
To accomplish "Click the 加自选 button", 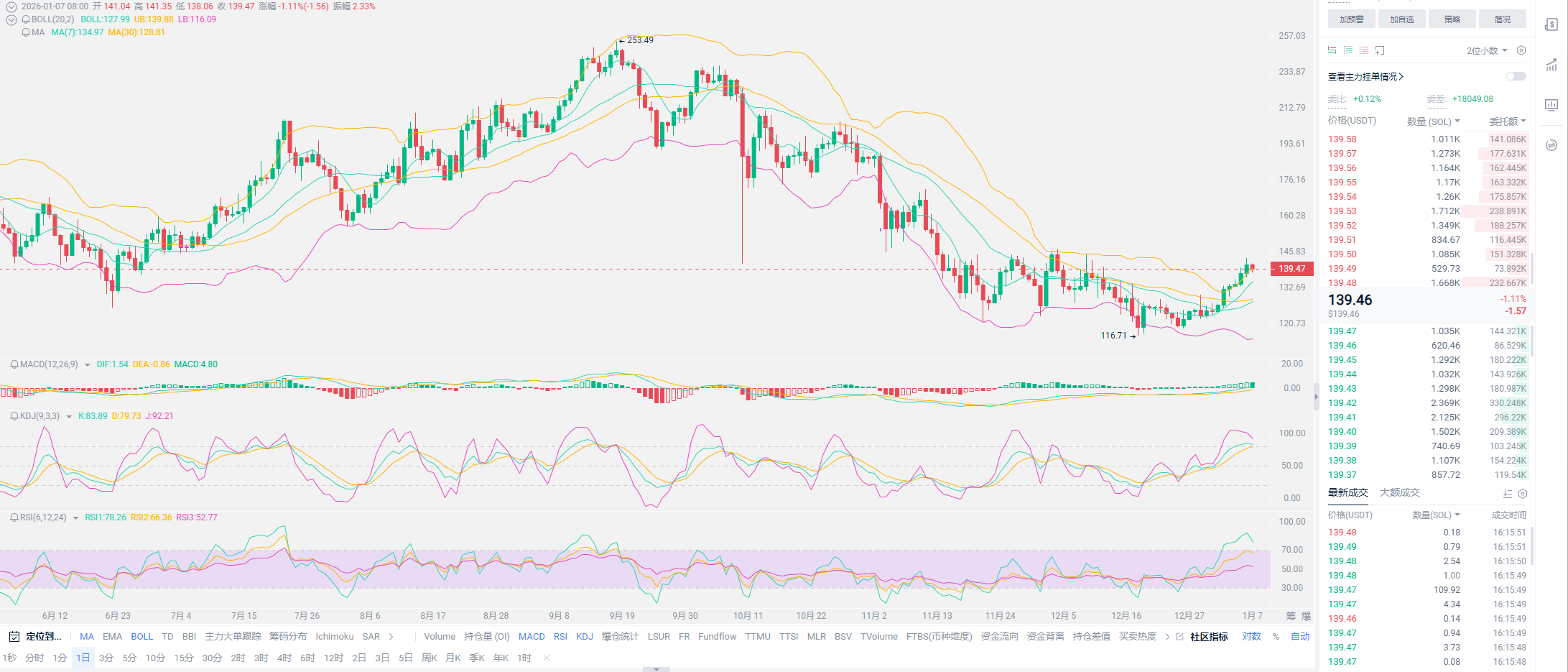I will (x=1401, y=19).
